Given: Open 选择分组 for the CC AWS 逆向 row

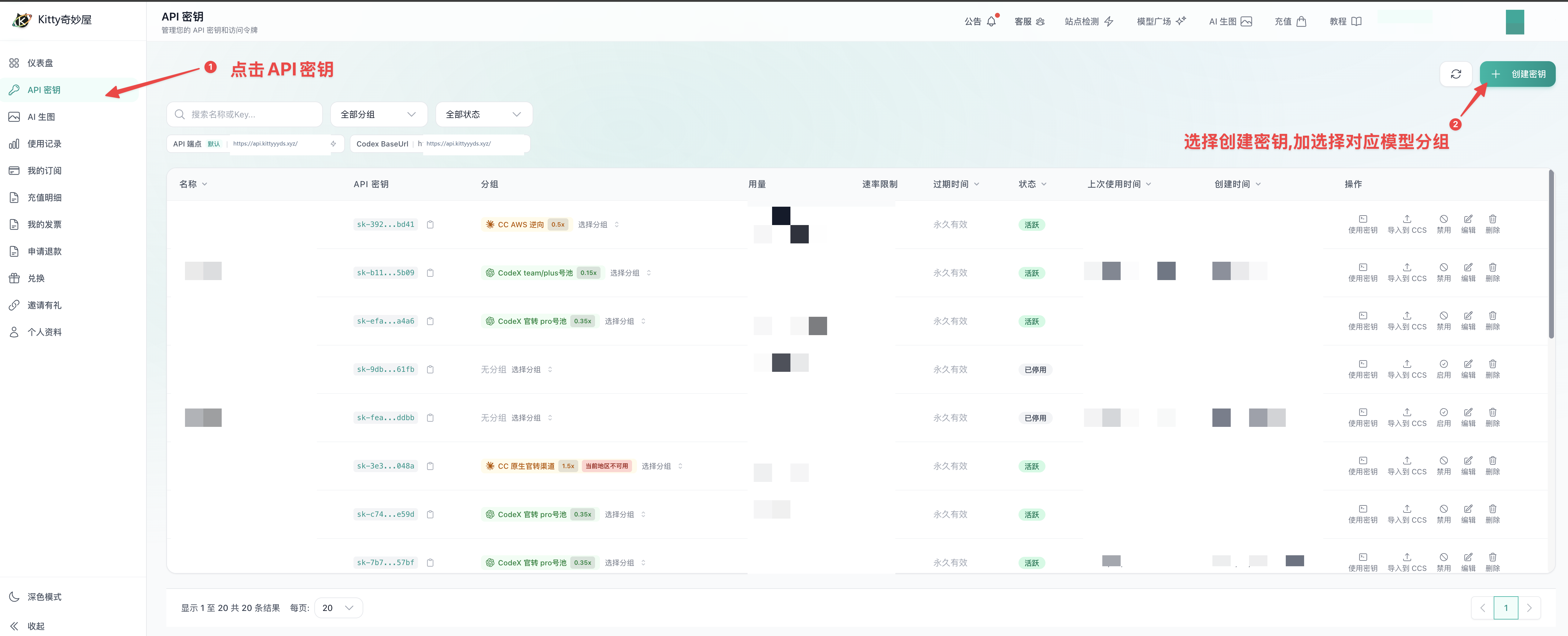Looking at the screenshot, I should tap(598, 224).
